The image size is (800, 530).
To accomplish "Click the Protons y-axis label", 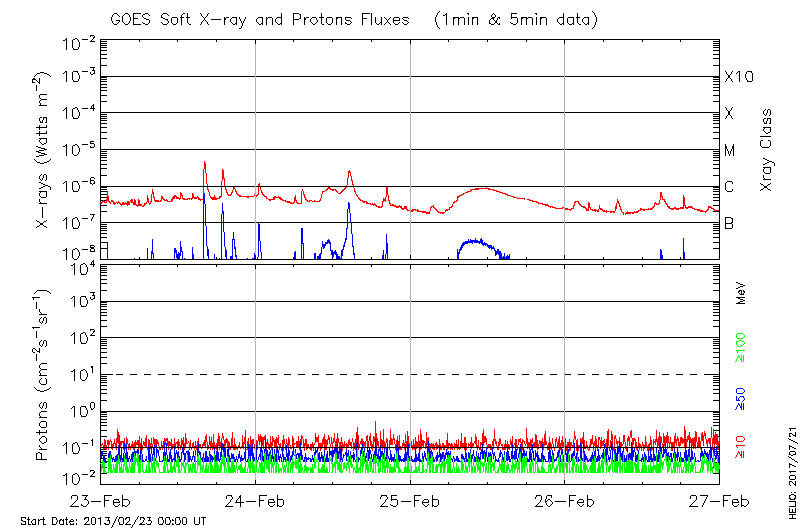I will pos(43,377).
